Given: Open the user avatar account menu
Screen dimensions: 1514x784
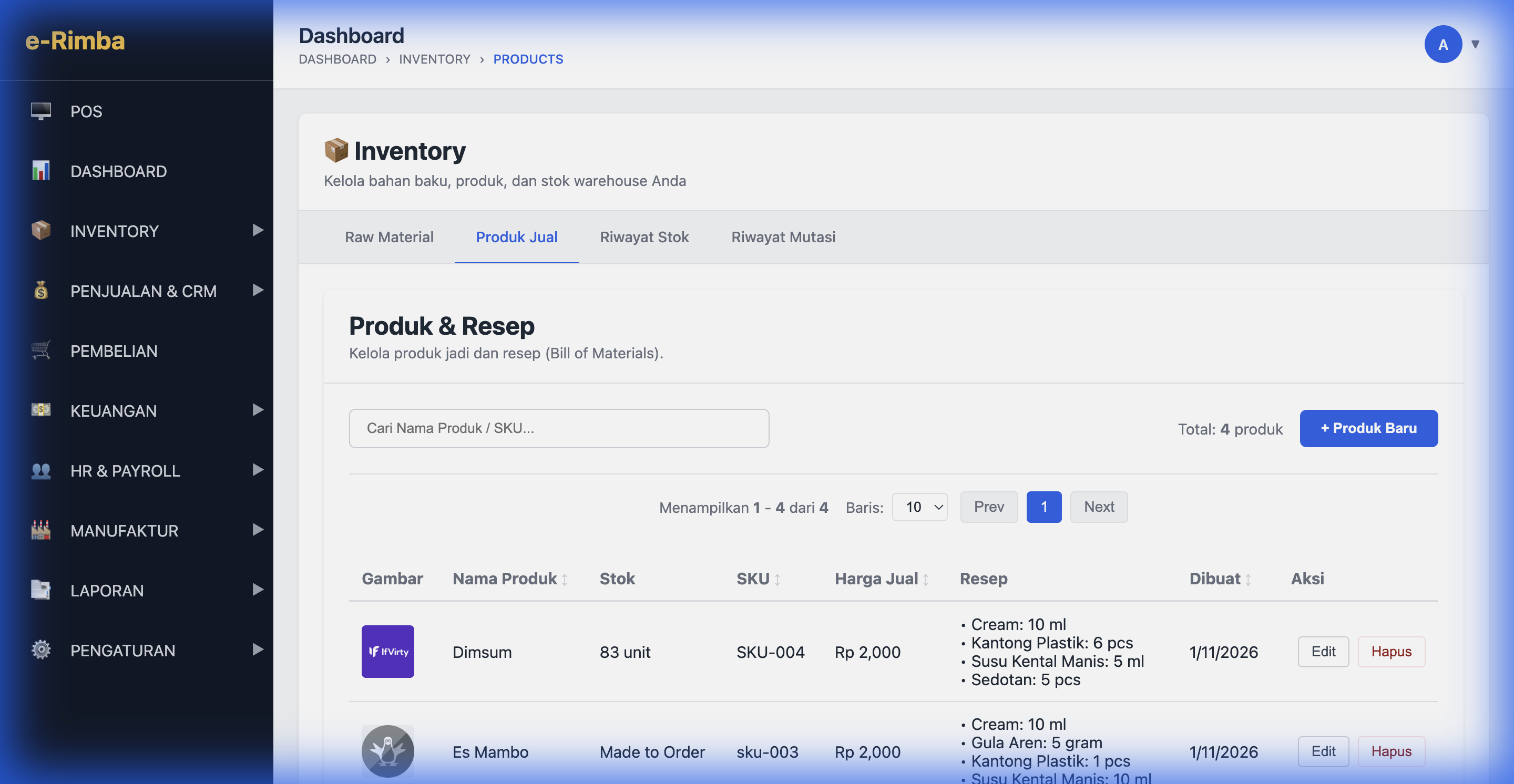Looking at the screenshot, I should pyautogui.click(x=1443, y=45).
